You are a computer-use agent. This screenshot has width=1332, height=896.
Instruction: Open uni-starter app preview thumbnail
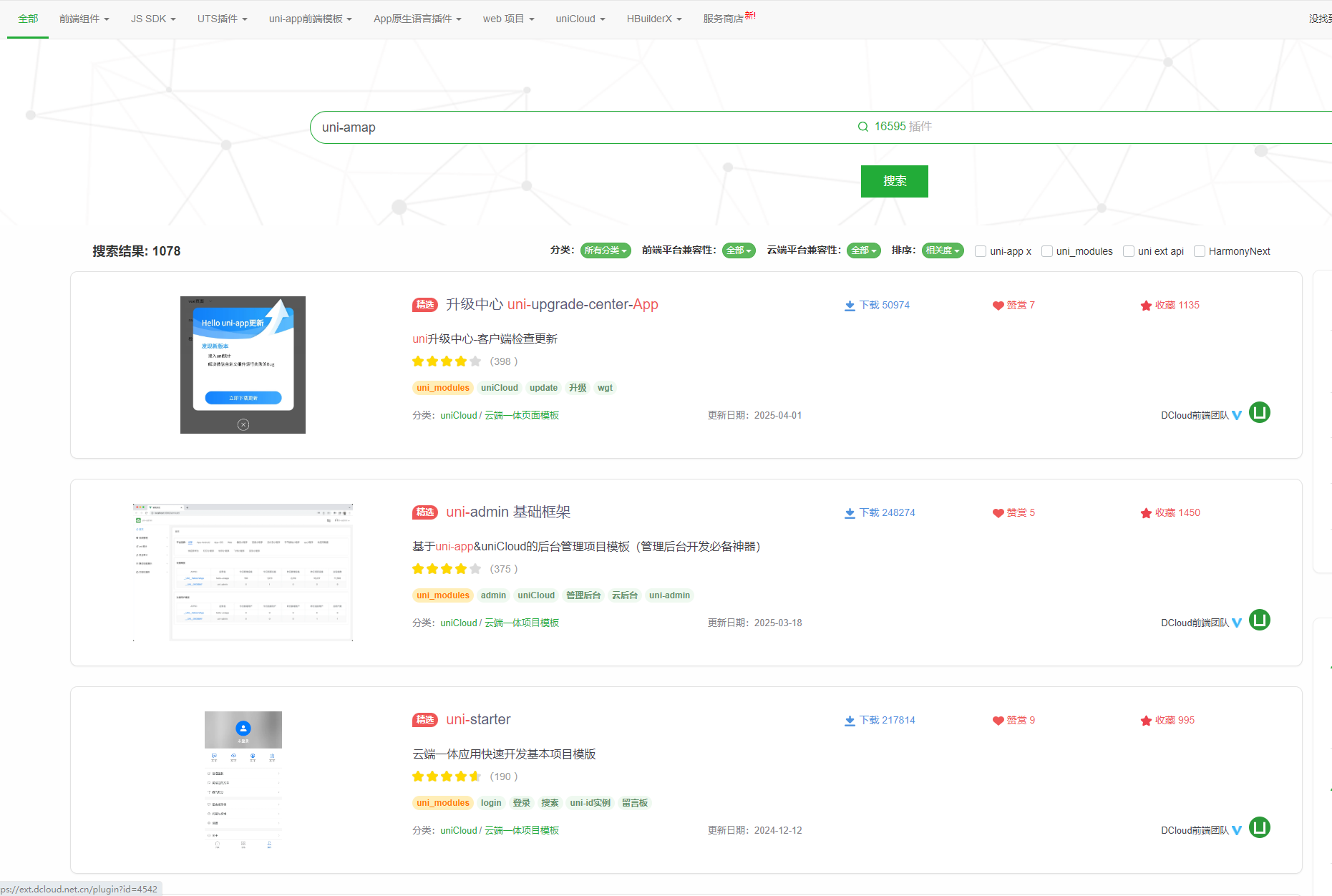click(x=243, y=780)
